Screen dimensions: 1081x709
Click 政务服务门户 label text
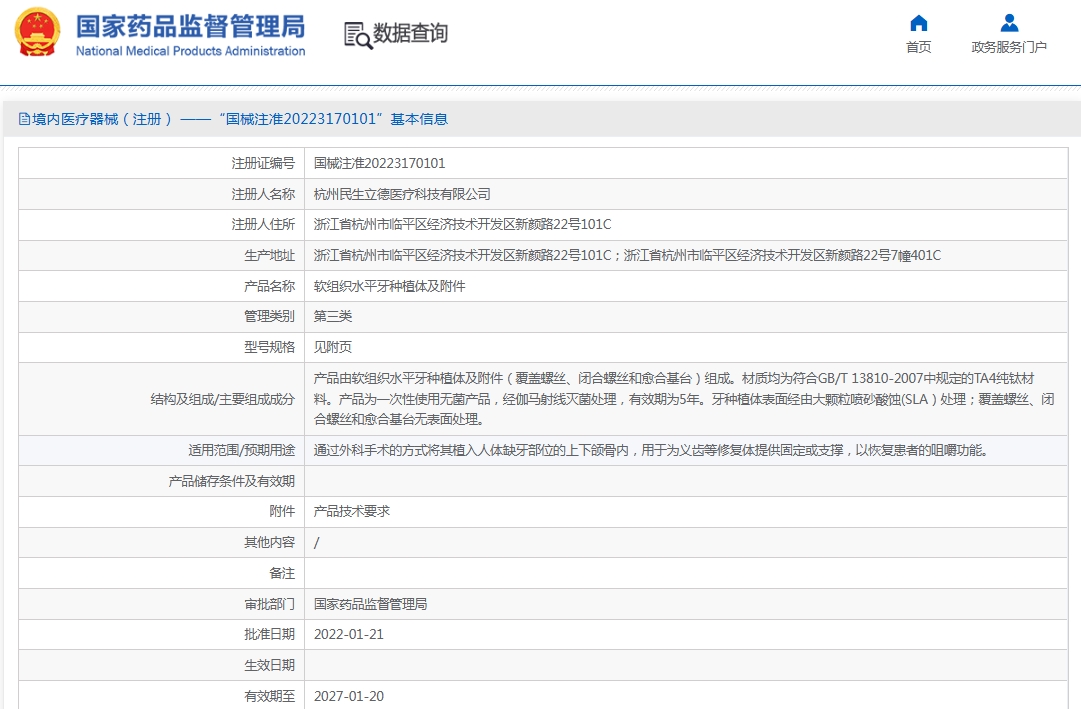coord(1009,47)
